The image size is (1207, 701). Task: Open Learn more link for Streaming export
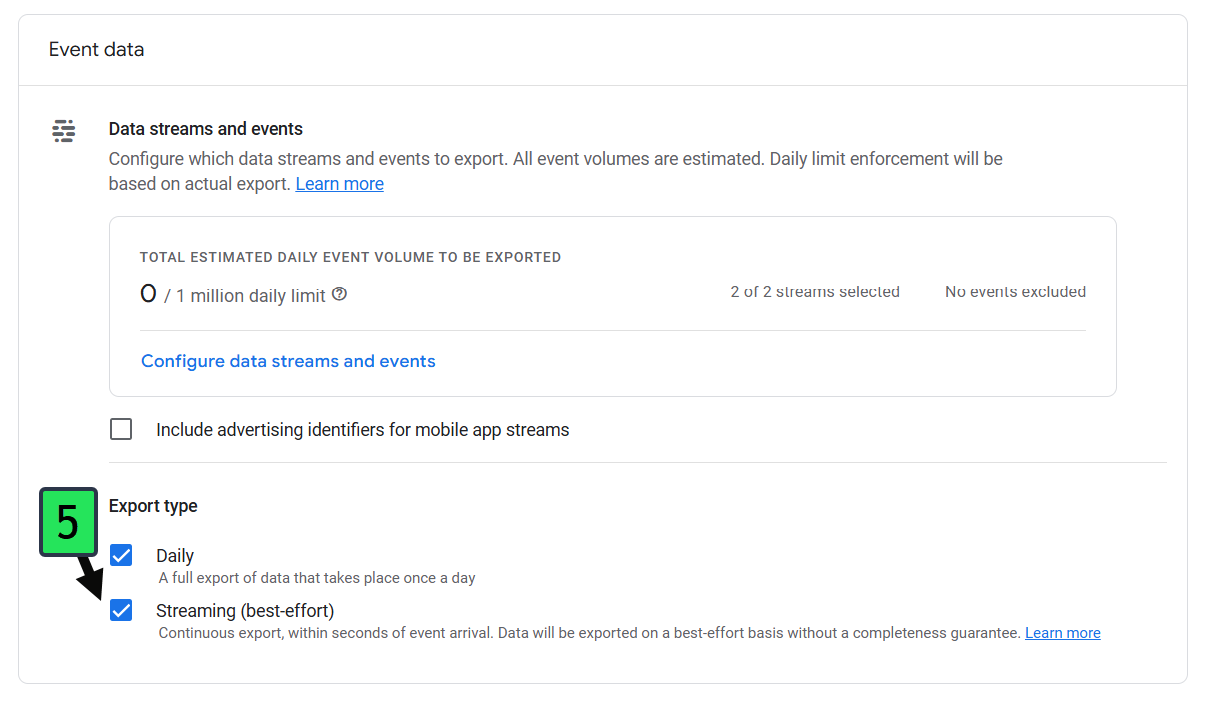click(1062, 633)
